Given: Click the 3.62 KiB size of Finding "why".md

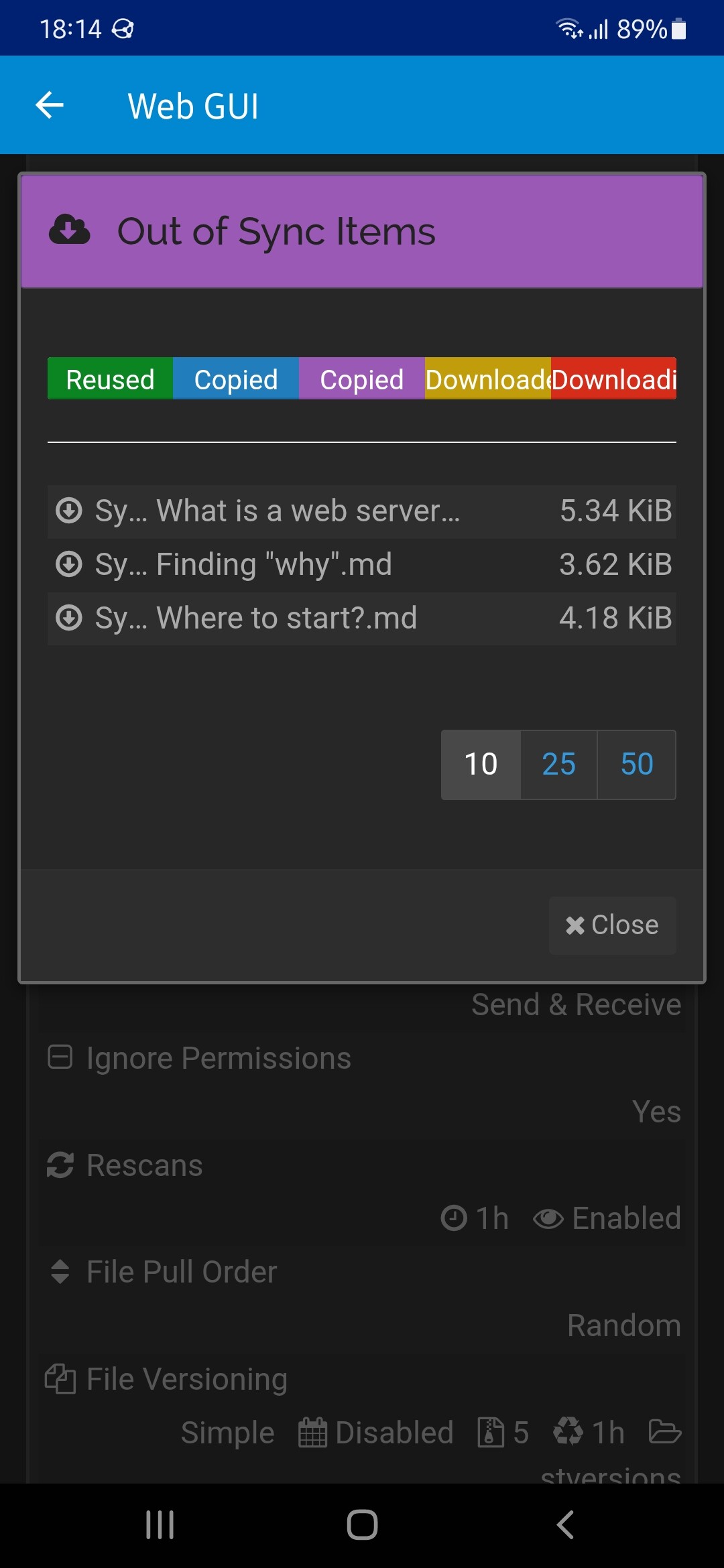Looking at the screenshot, I should point(615,564).
